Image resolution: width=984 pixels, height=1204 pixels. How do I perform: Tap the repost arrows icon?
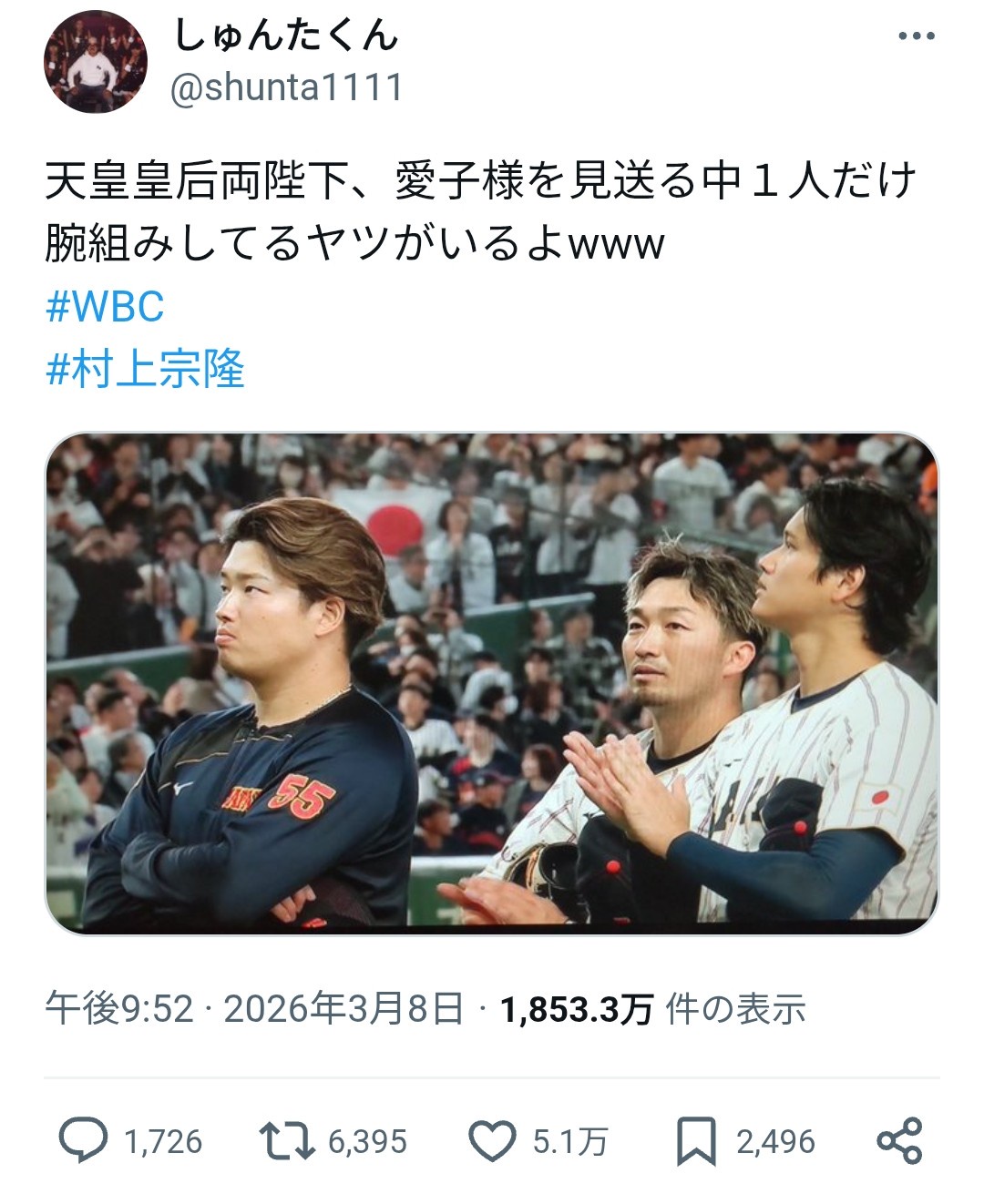click(287, 1141)
